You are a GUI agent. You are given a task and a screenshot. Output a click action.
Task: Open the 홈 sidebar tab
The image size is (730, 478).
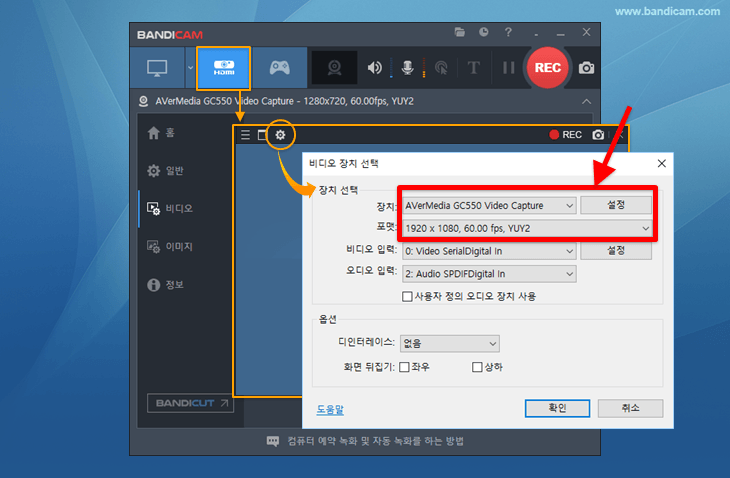[161, 133]
